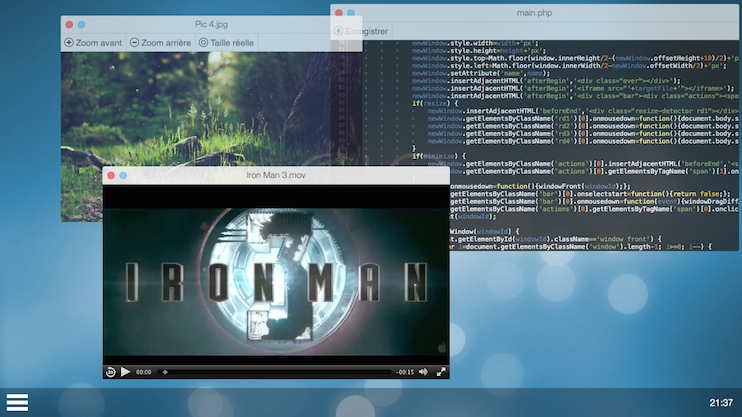Close the Pic 4.jpg window
742x417 pixels.
[70, 25]
